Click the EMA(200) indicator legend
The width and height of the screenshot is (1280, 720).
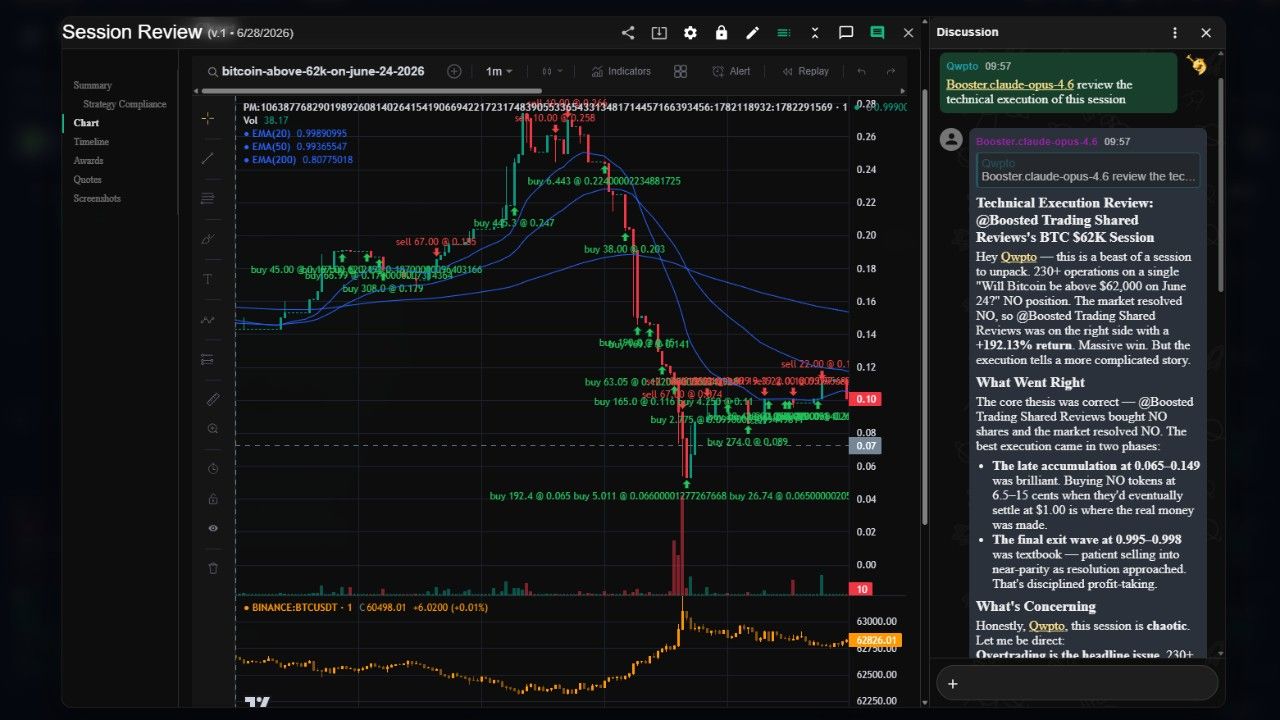click(x=298, y=159)
